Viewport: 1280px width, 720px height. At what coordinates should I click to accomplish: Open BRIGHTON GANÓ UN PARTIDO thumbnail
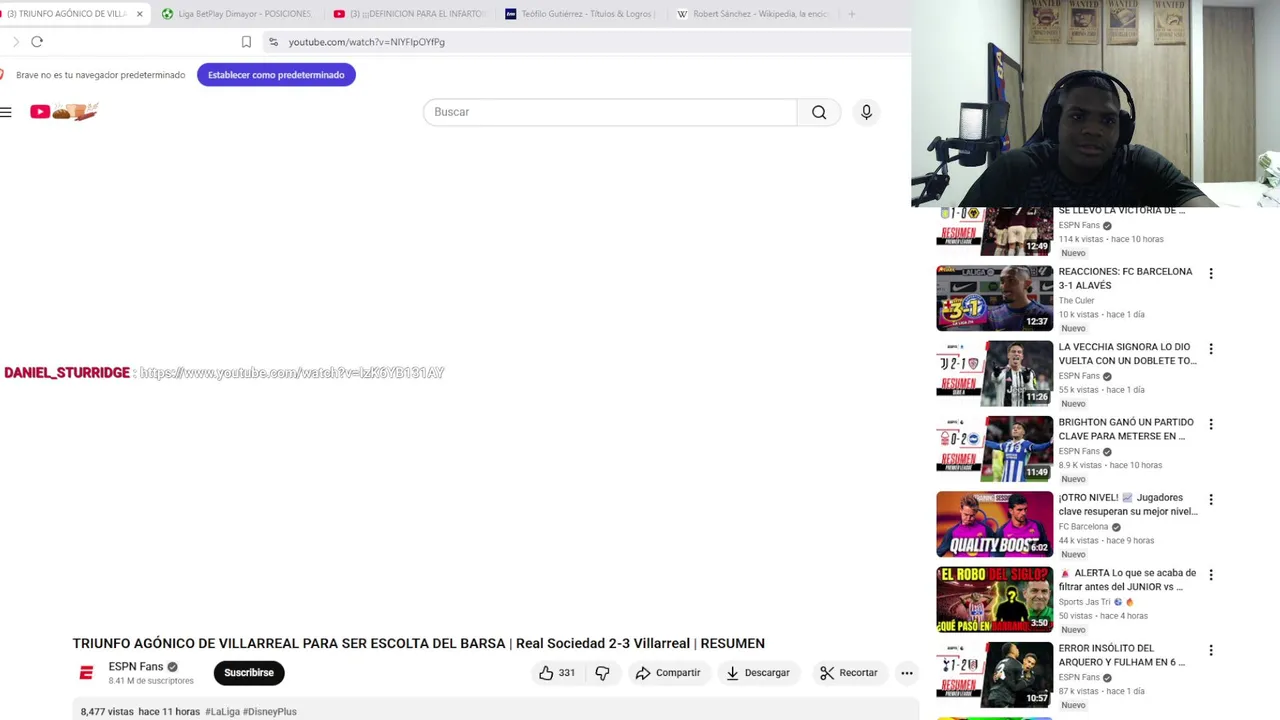[994, 449]
